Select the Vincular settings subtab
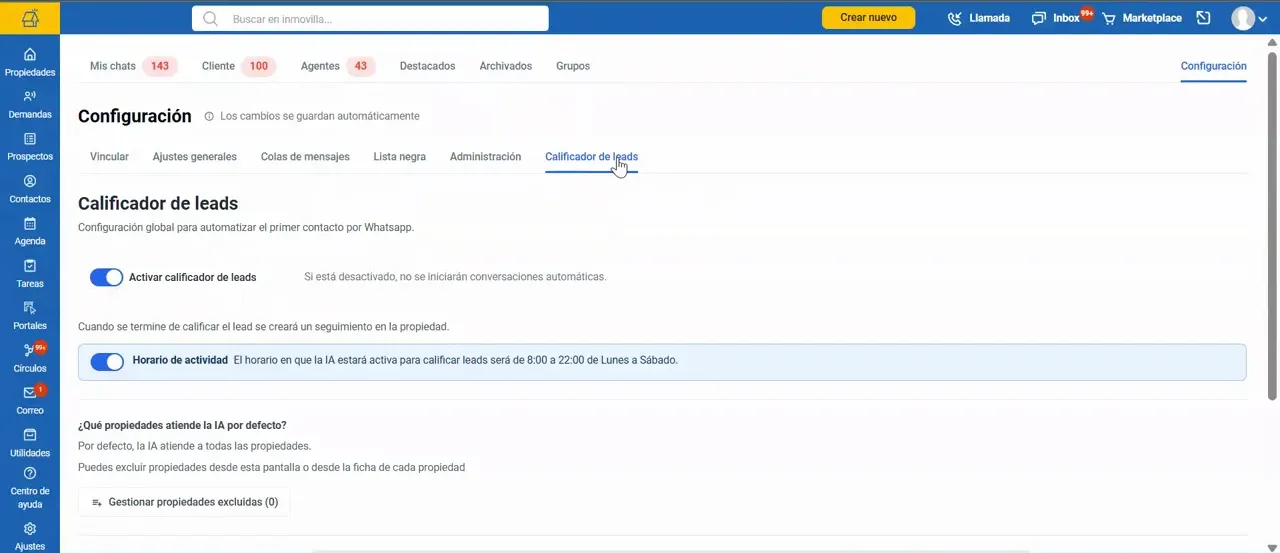The width and height of the screenshot is (1280, 553). (109, 157)
